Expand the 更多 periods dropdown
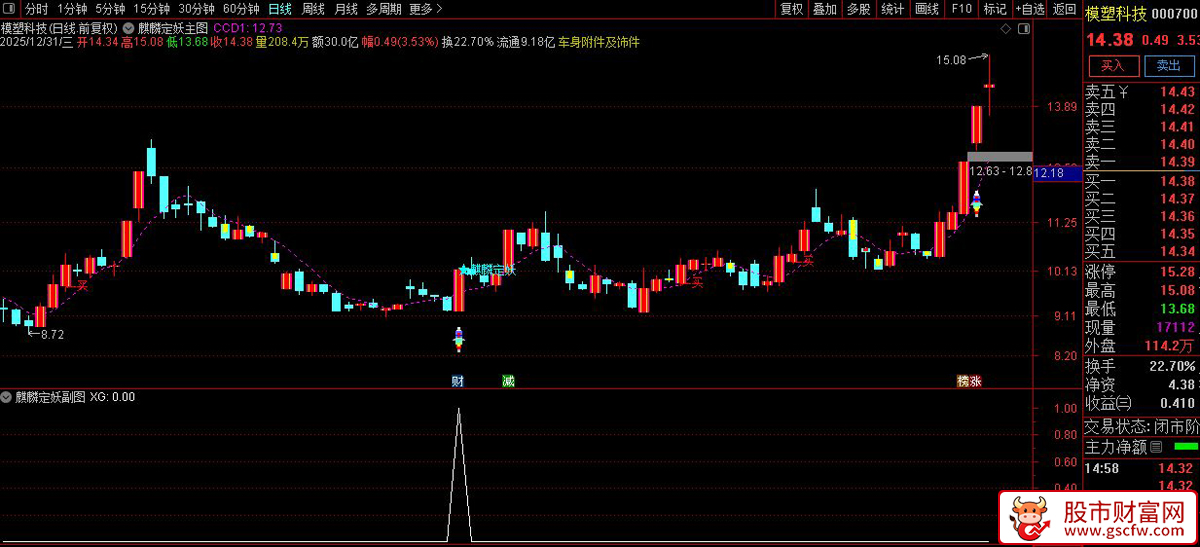 426,9
